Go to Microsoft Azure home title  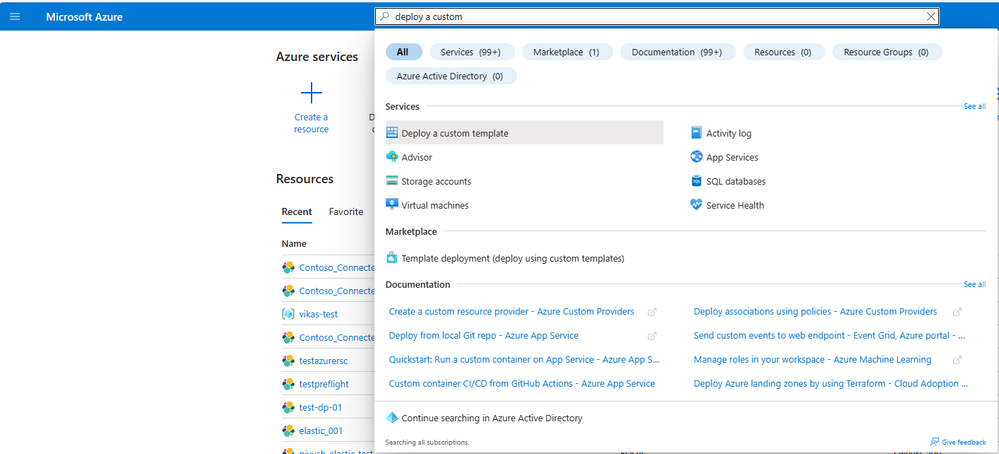[84, 17]
